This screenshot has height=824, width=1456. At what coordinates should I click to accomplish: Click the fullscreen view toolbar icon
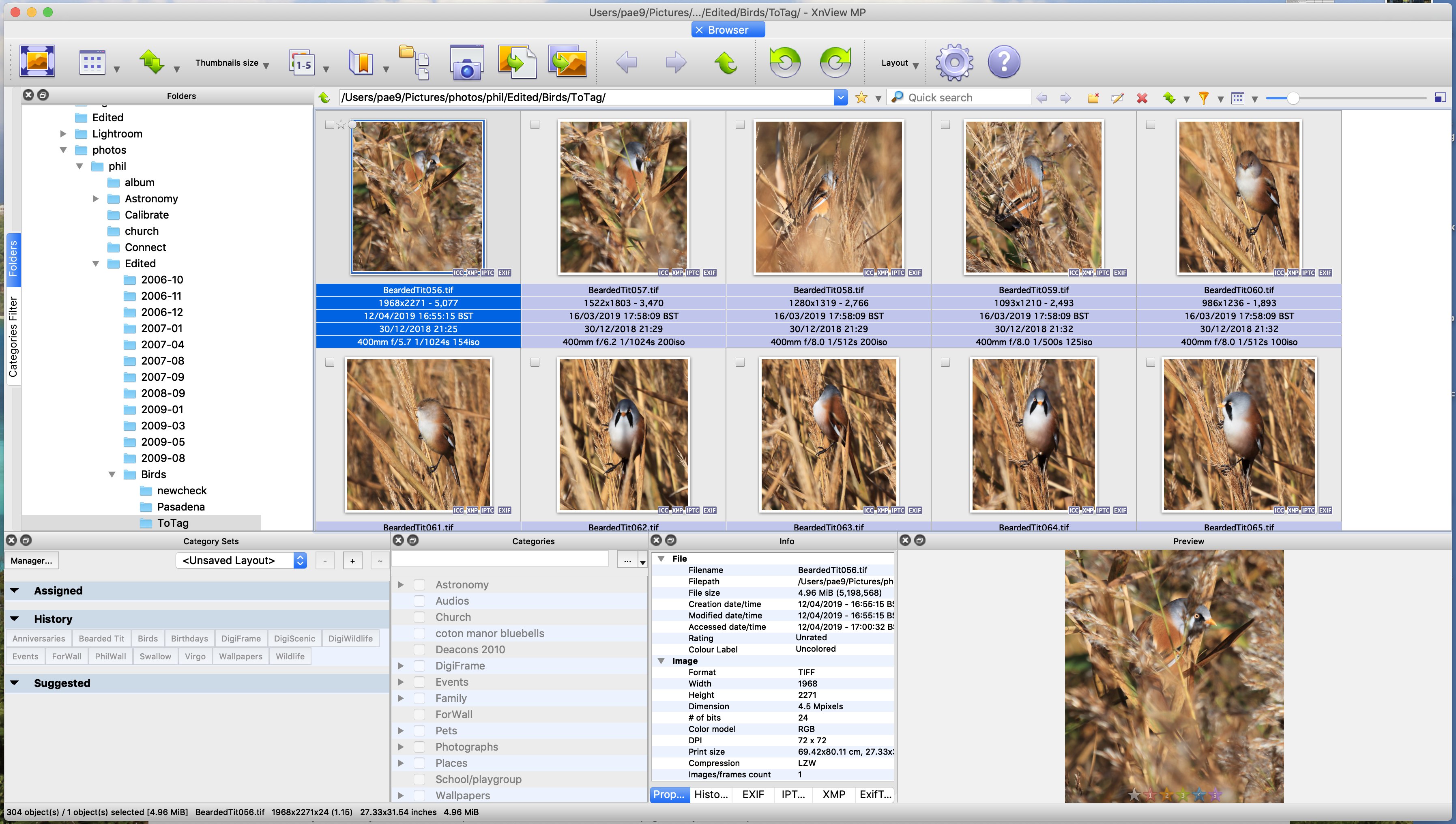click(37, 61)
